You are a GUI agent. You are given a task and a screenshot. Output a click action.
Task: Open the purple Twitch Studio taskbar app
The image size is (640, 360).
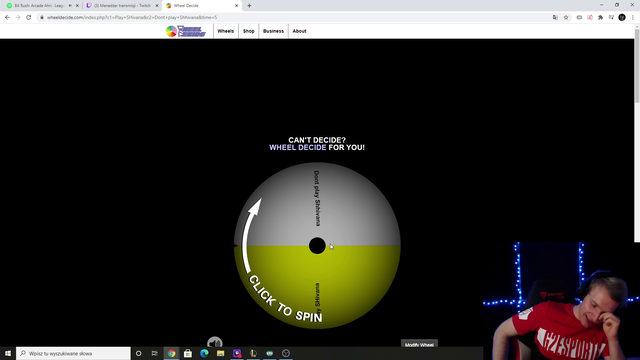click(237, 353)
